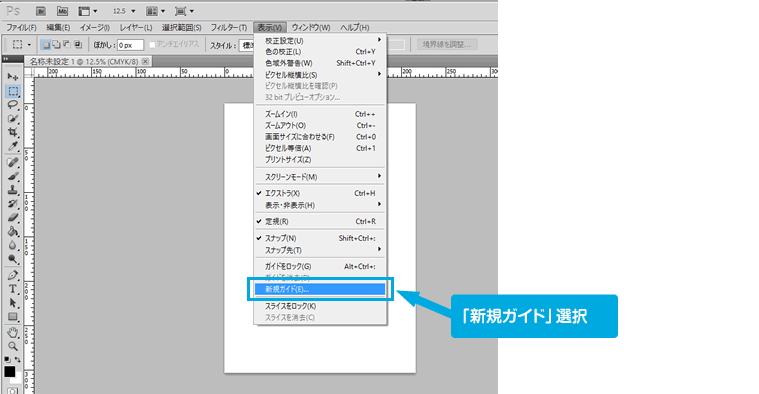Select the Hand tool
This screenshot has width=759, height=394.
13,333
